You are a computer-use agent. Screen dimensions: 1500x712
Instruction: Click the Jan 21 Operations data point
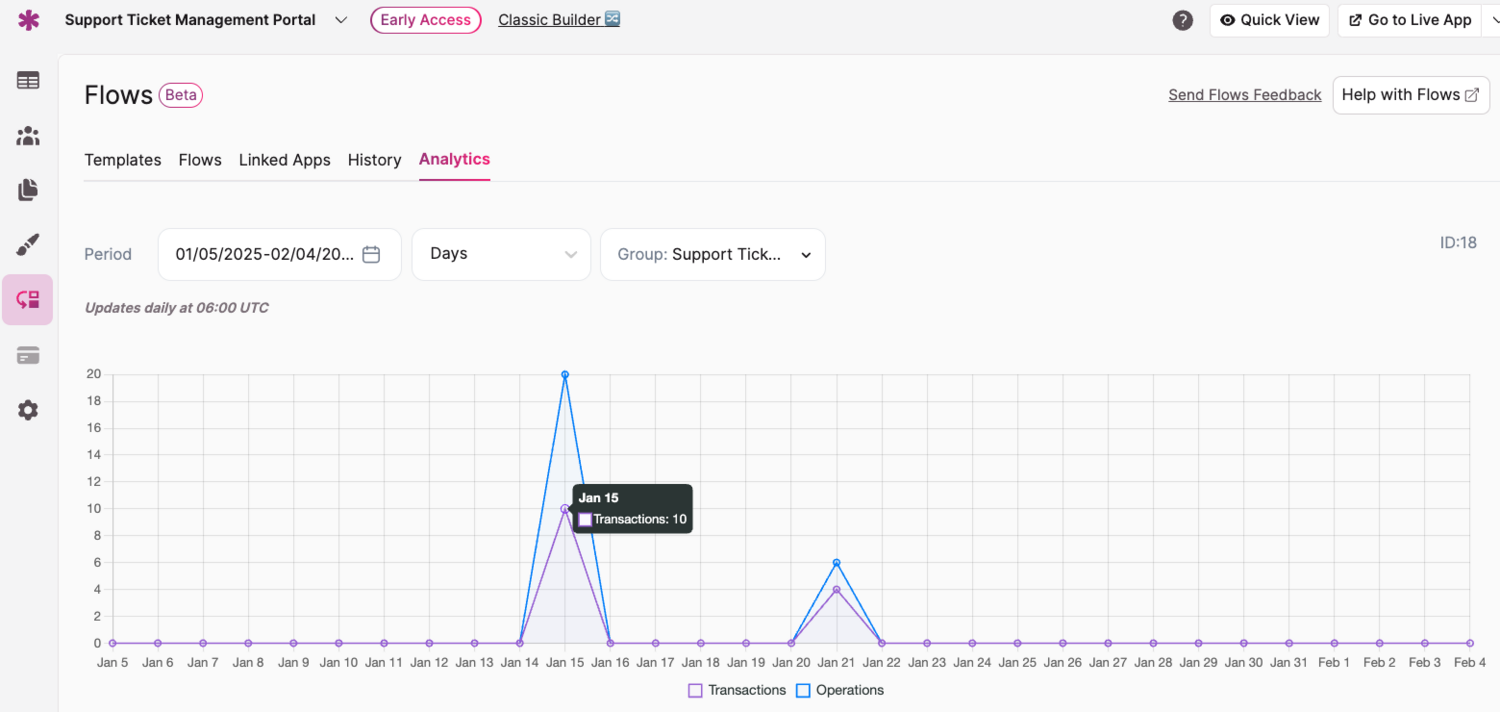[836, 563]
